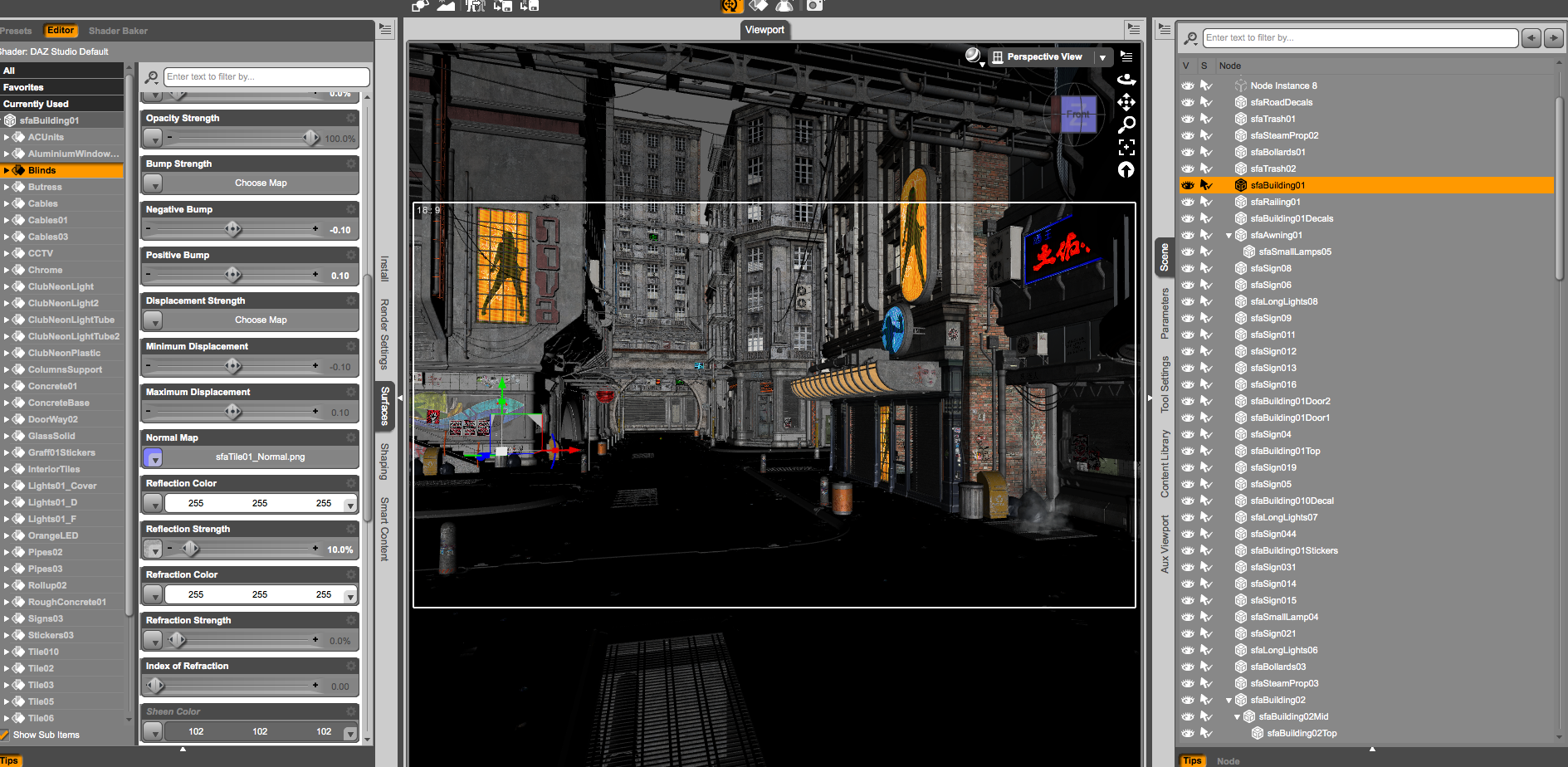Toggle visibility of sfaTrash01
The height and width of the screenshot is (767, 1568).
pyautogui.click(x=1188, y=119)
